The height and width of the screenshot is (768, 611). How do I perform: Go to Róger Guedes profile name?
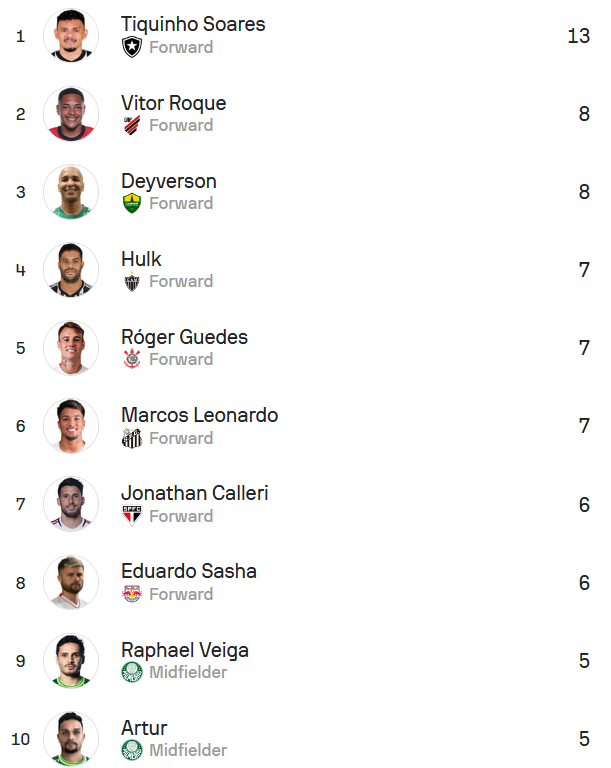point(184,337)
